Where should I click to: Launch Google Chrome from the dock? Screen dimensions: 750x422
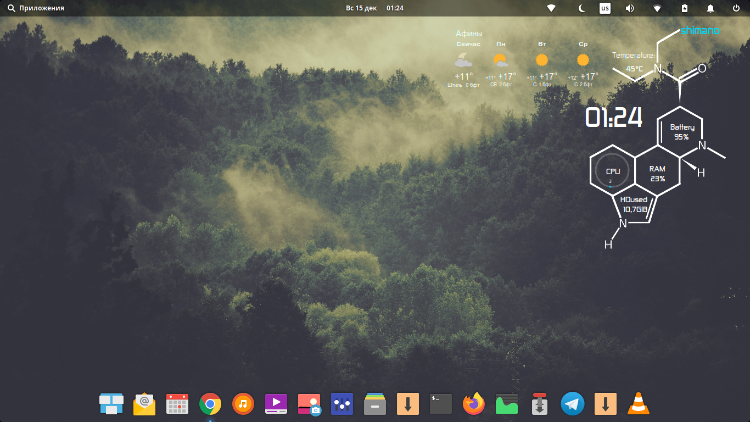pyautogui.click(x=210, y=404)
